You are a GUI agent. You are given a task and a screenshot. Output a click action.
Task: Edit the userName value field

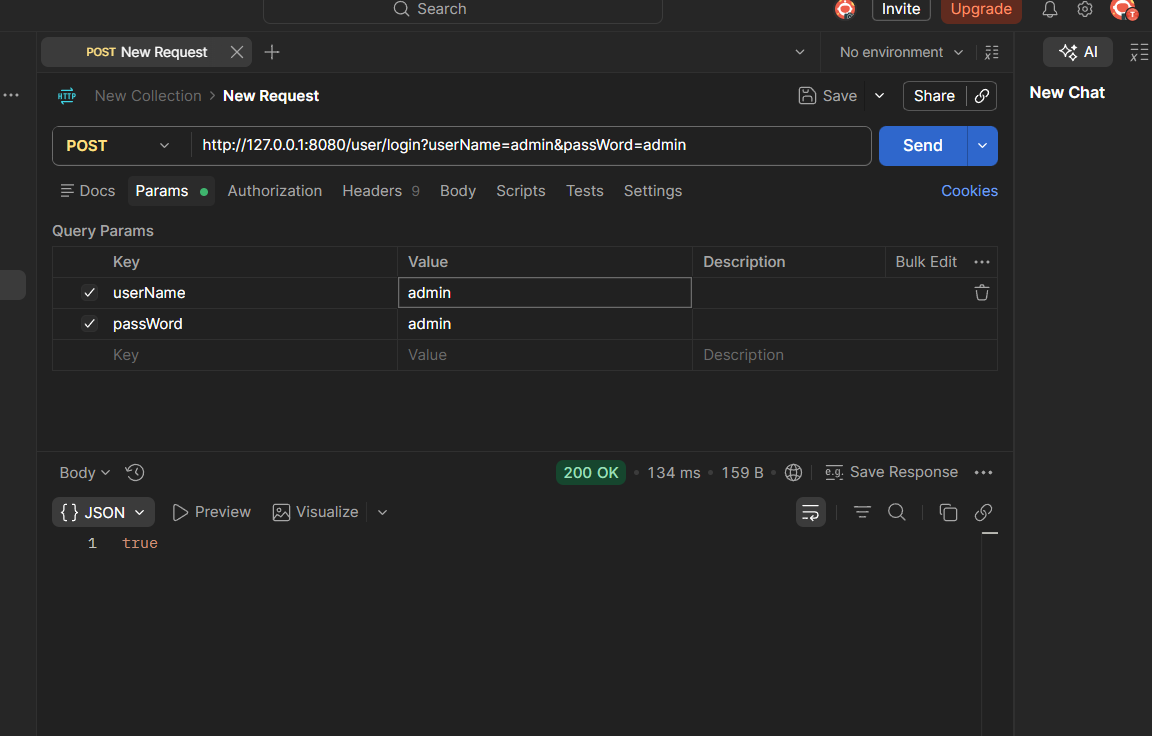[544, 292]
